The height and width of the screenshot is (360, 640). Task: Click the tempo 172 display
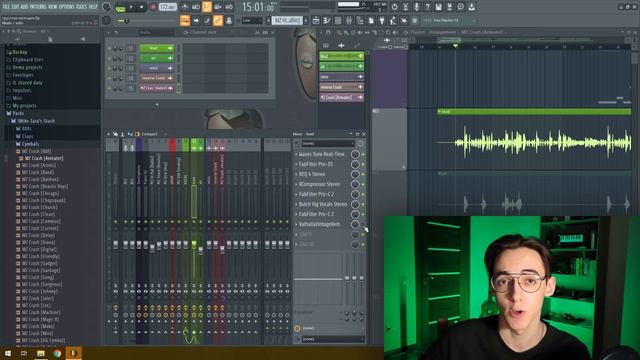click(x=167, y=7)
